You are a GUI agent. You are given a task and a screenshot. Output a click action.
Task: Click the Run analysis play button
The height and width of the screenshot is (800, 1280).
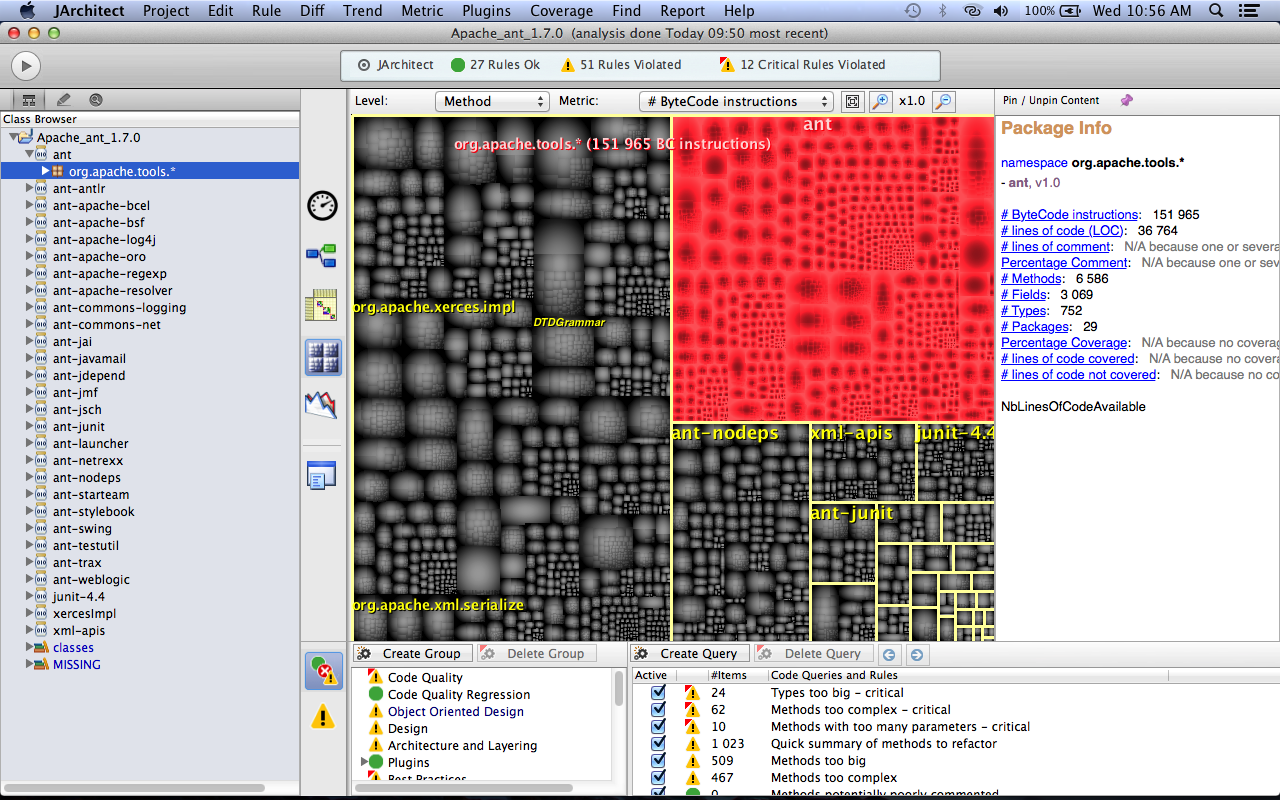(25, 66)
